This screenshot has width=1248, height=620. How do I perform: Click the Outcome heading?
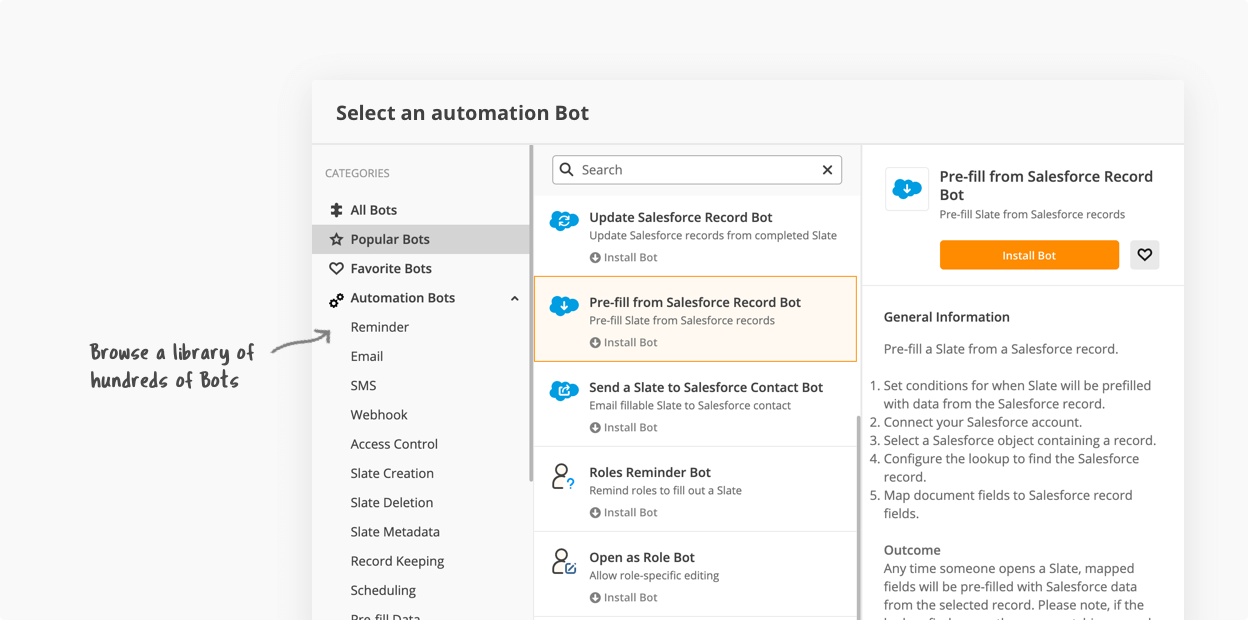click(x=912, y=550)
